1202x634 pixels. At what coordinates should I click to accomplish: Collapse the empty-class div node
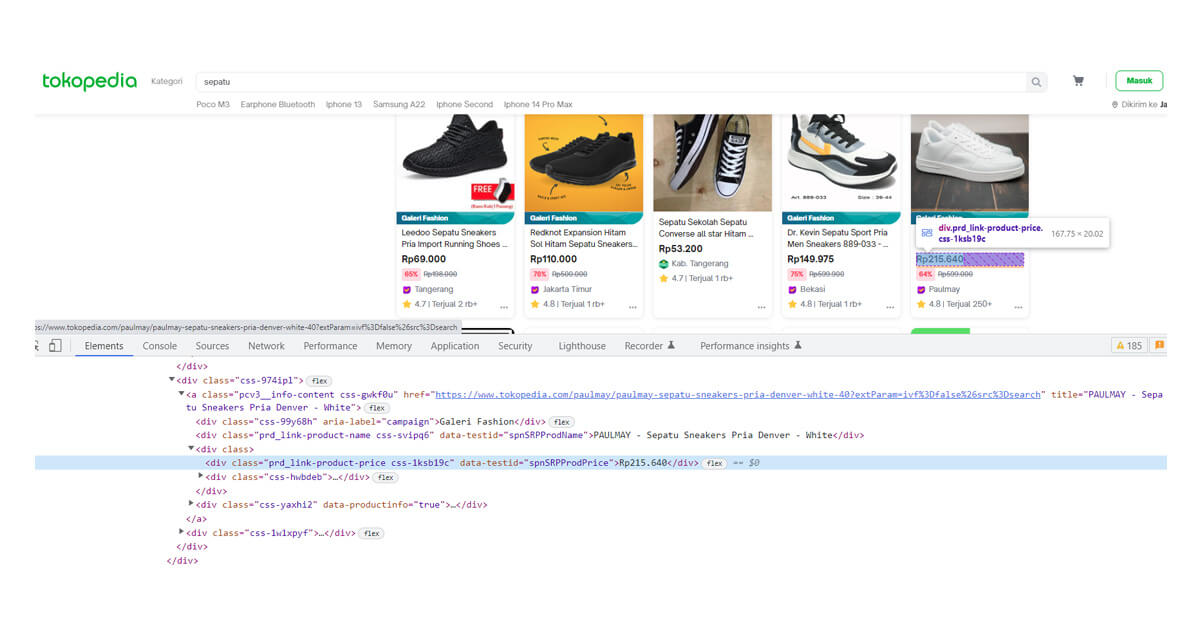[x=191, y=449]
